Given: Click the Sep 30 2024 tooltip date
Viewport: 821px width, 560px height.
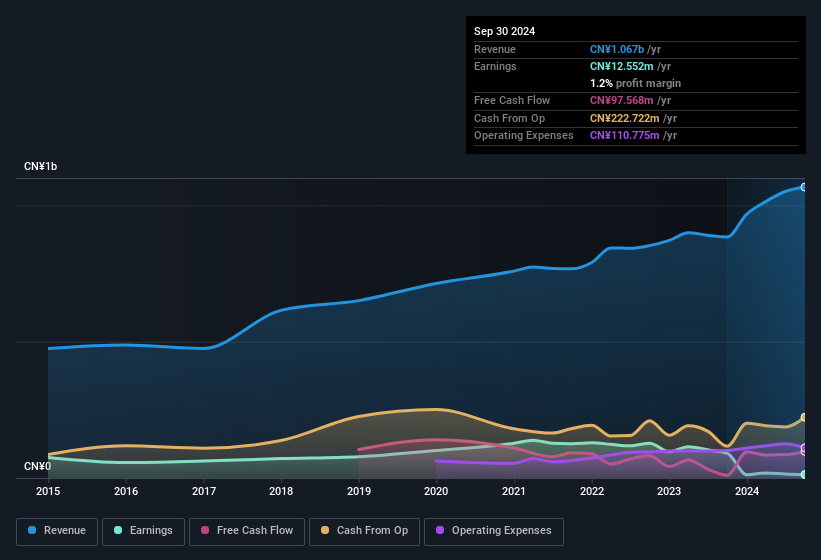Looking at the screenshot, I should coord(504,31).
